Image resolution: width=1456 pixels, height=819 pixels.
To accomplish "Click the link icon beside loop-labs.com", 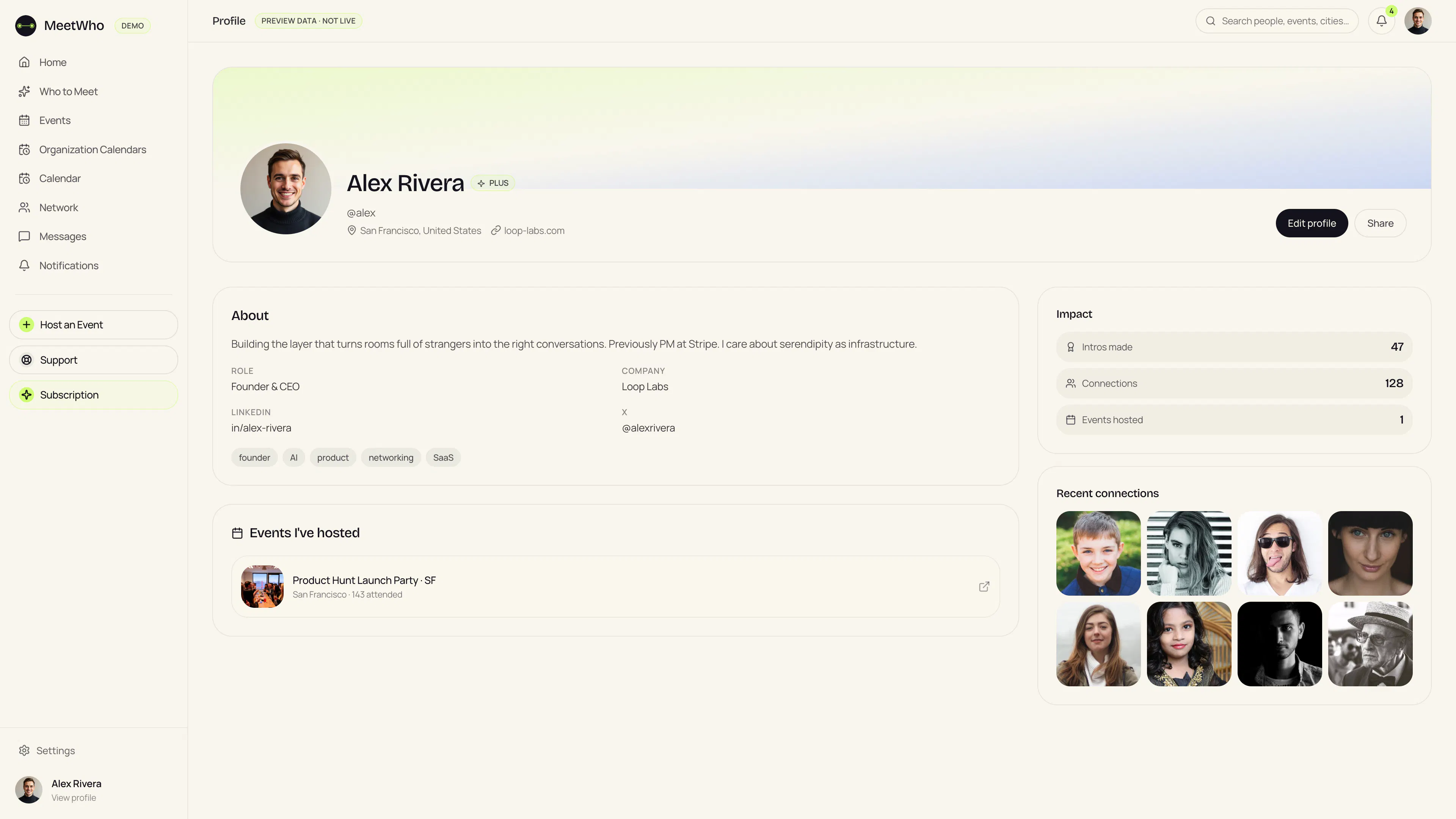I will click(x=496, y=231).
